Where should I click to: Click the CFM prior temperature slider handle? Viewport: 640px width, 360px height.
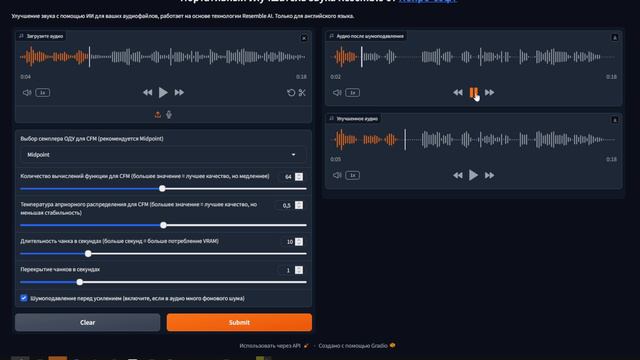point(163,225)
